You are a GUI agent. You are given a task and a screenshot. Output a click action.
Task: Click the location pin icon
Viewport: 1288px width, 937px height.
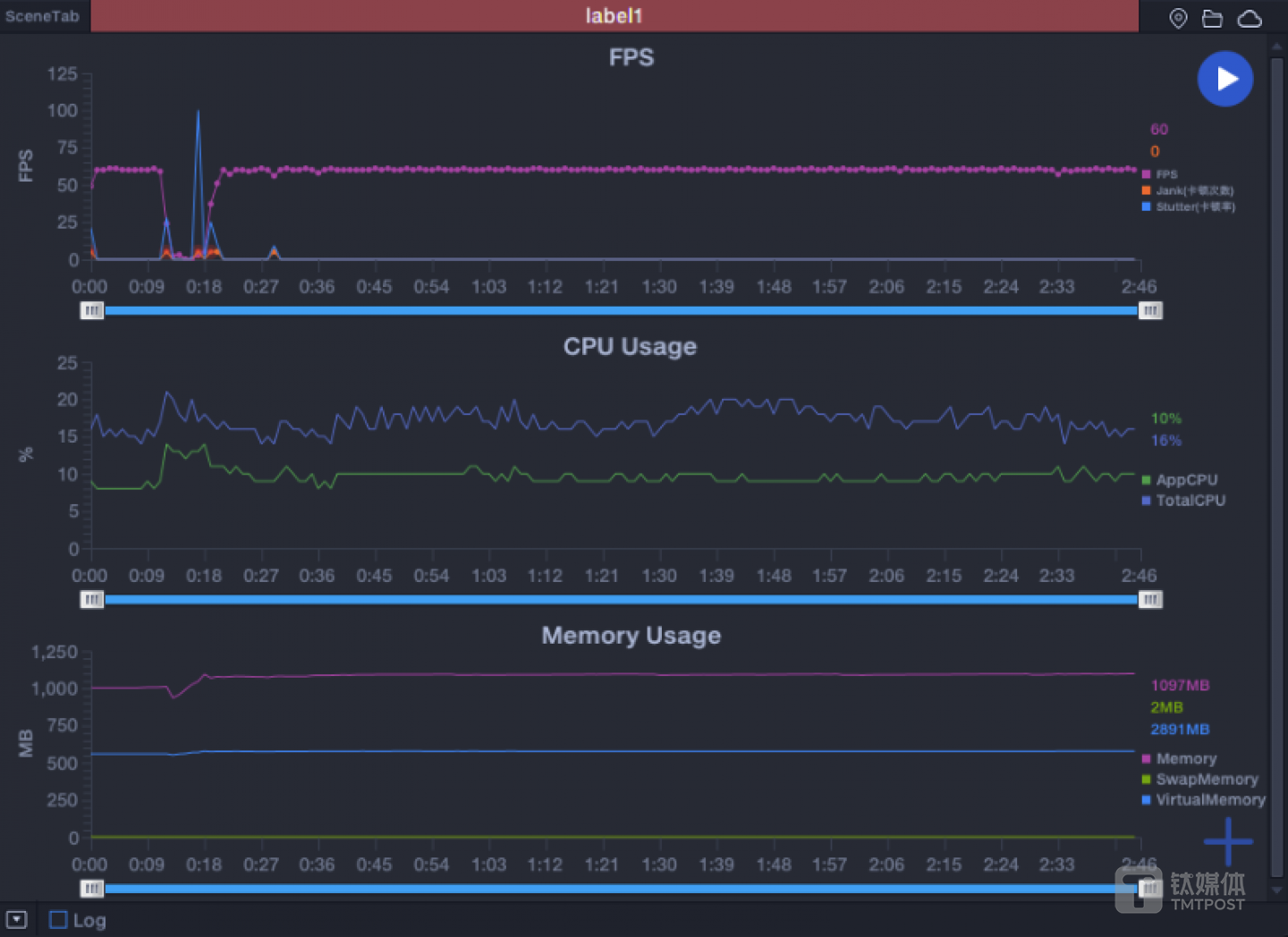point(1178,18)
